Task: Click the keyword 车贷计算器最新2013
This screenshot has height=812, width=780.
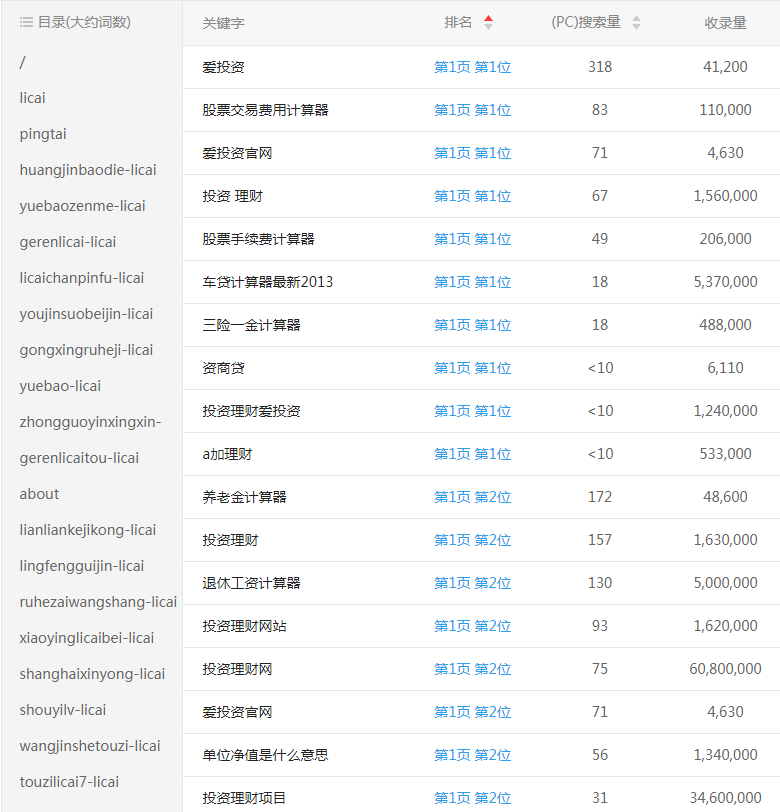Action: point(267,282)
